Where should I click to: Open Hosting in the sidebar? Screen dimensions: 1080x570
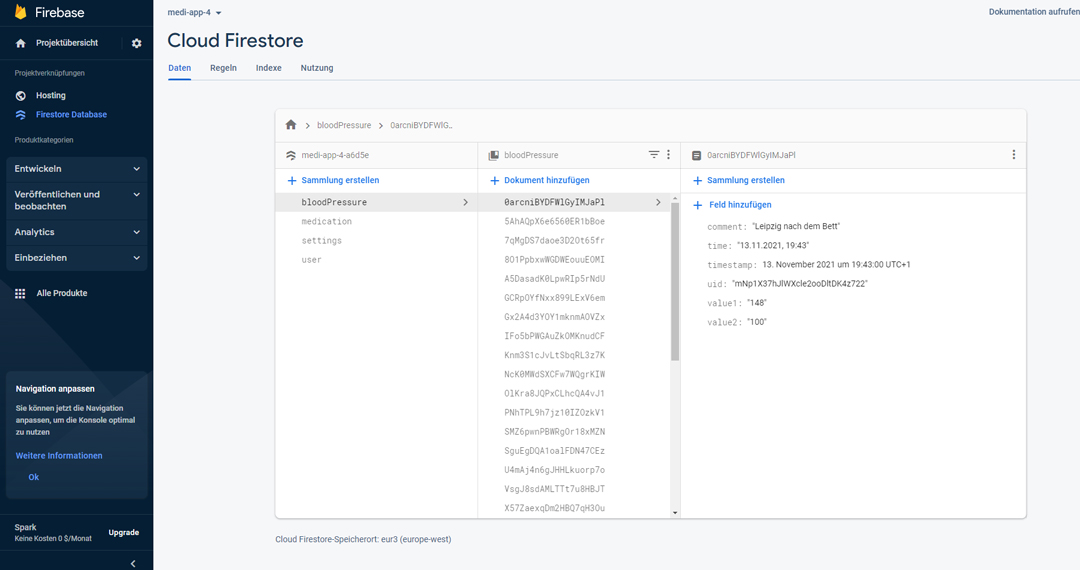tap(51, 96)
